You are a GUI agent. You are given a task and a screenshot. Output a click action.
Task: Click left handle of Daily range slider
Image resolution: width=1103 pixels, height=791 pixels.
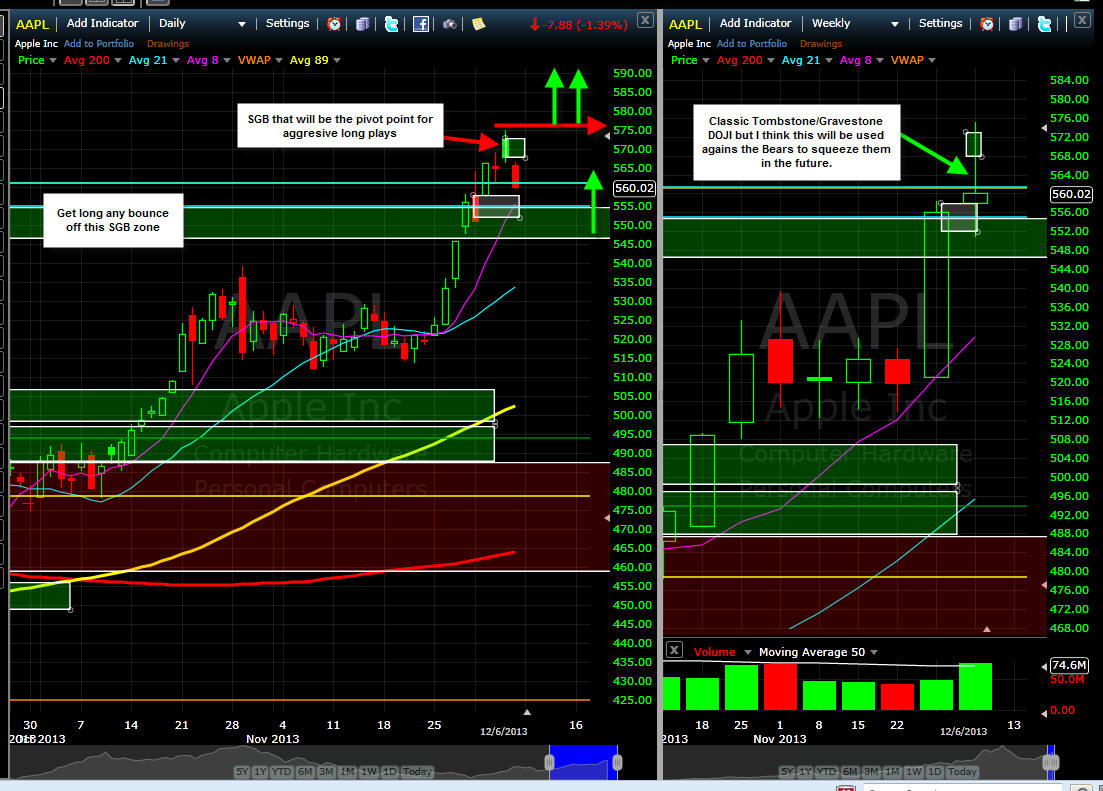click(549, 762)
